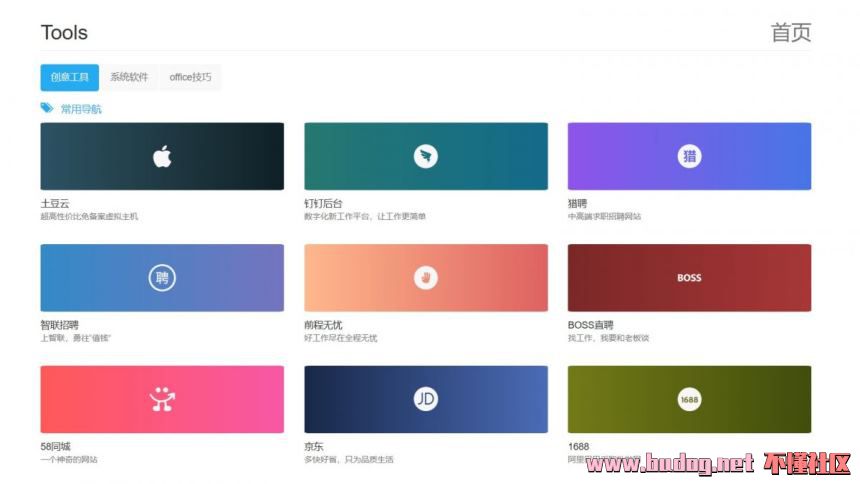Image resolution: width=860 pixels, height=484 pixels.
Task: Click the tag icon beside 常用导航
Action: pyautogui.click(x=47, y=108)
